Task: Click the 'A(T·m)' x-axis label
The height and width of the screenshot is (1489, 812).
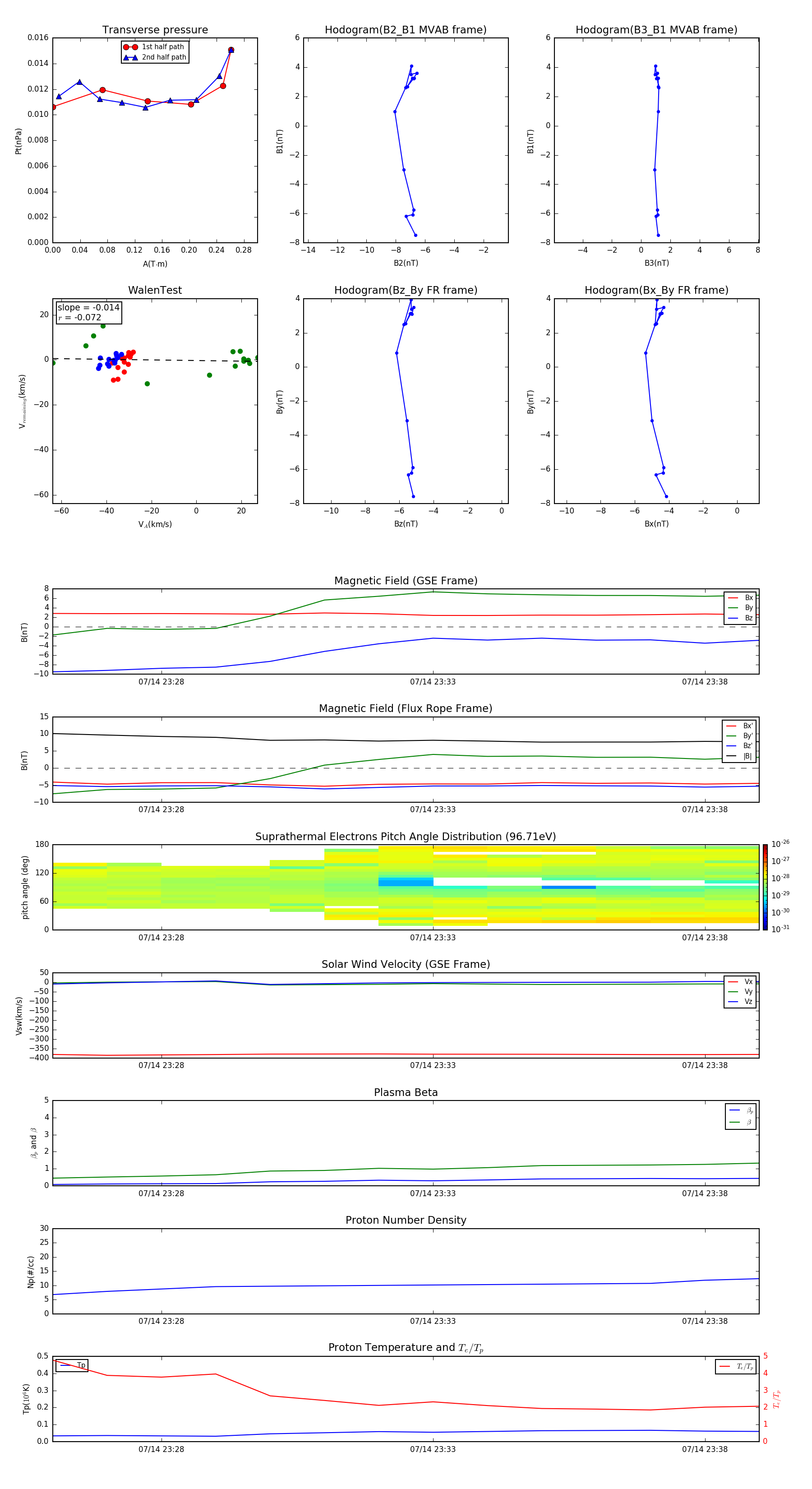Action: tap(155, 264)
